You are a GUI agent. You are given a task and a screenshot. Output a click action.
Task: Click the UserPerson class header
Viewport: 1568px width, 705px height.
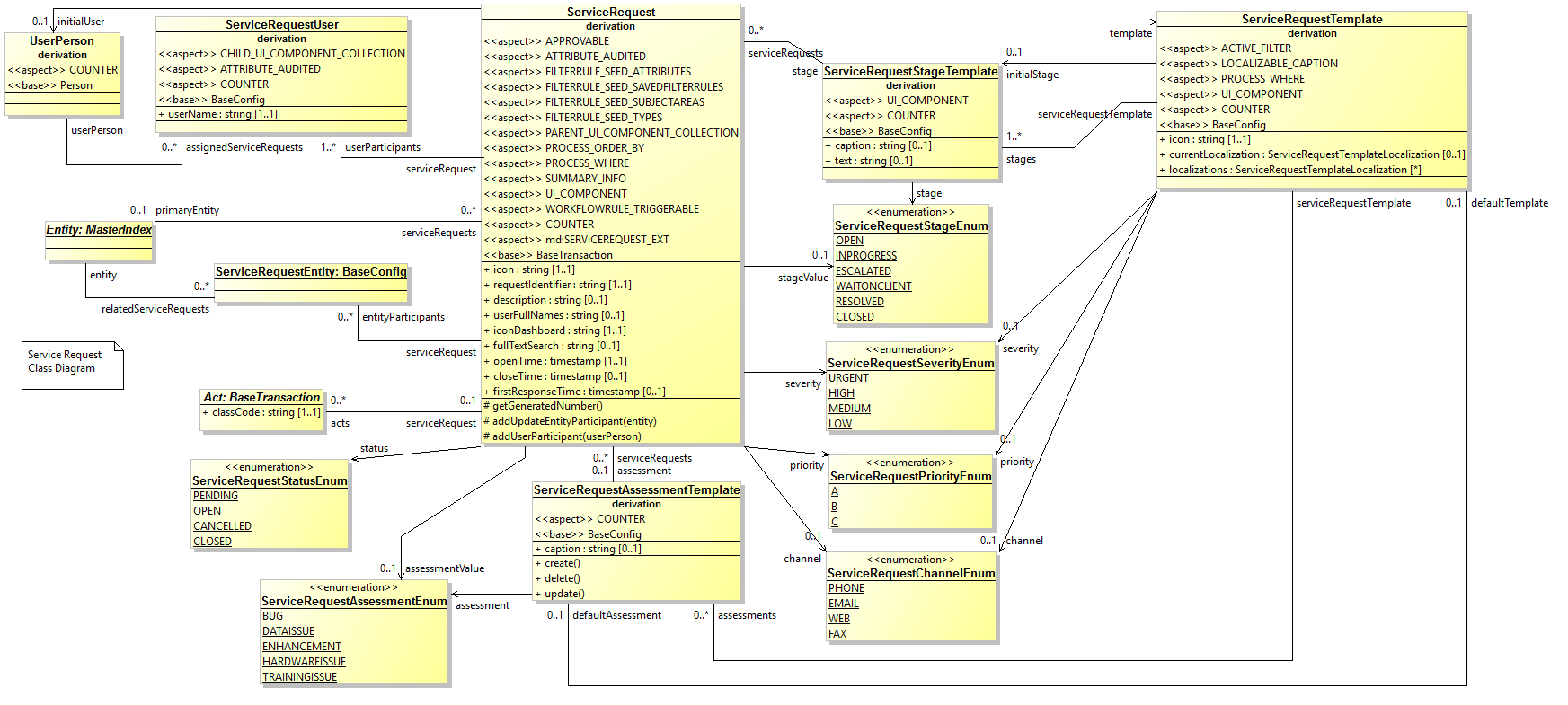tap(61, 40)
